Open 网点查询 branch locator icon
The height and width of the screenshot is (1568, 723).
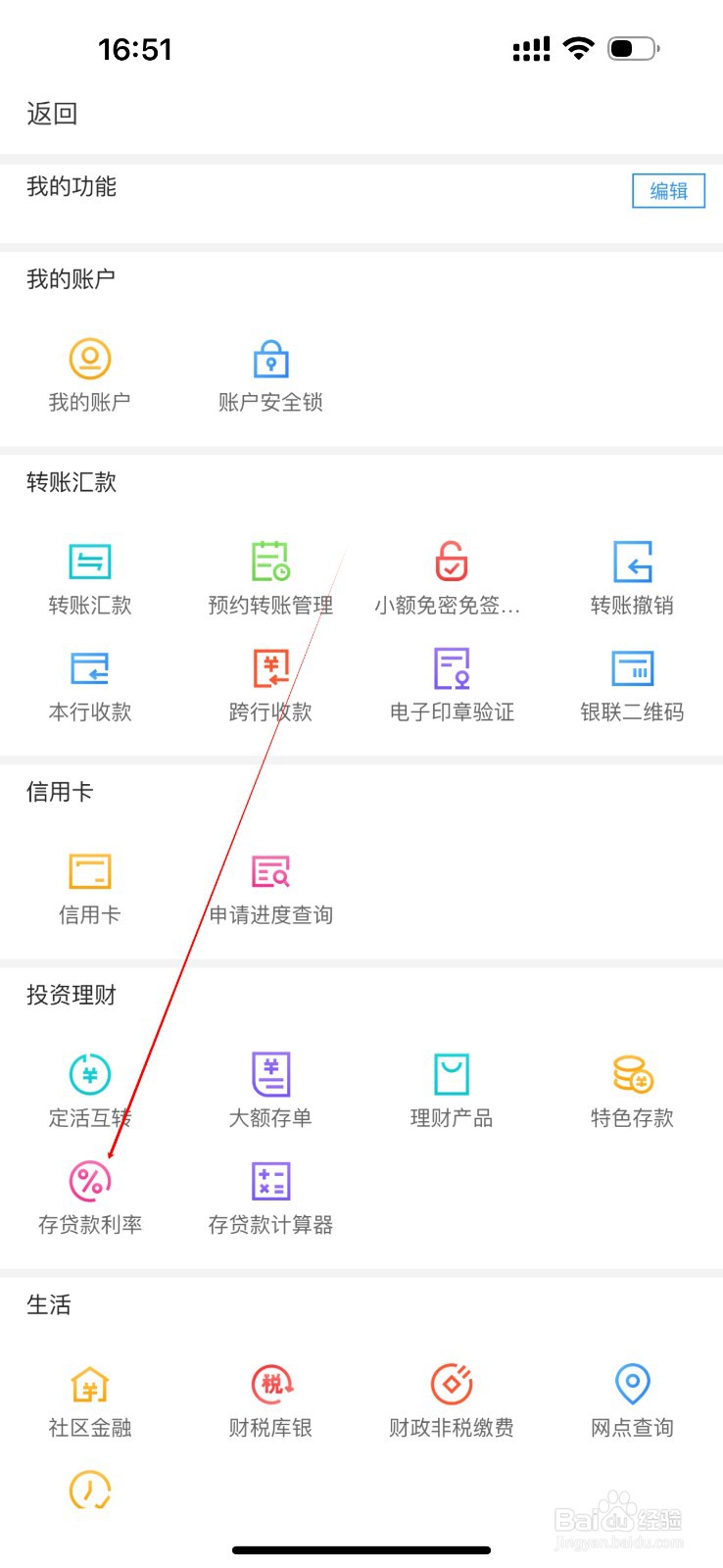[633, 1384]
